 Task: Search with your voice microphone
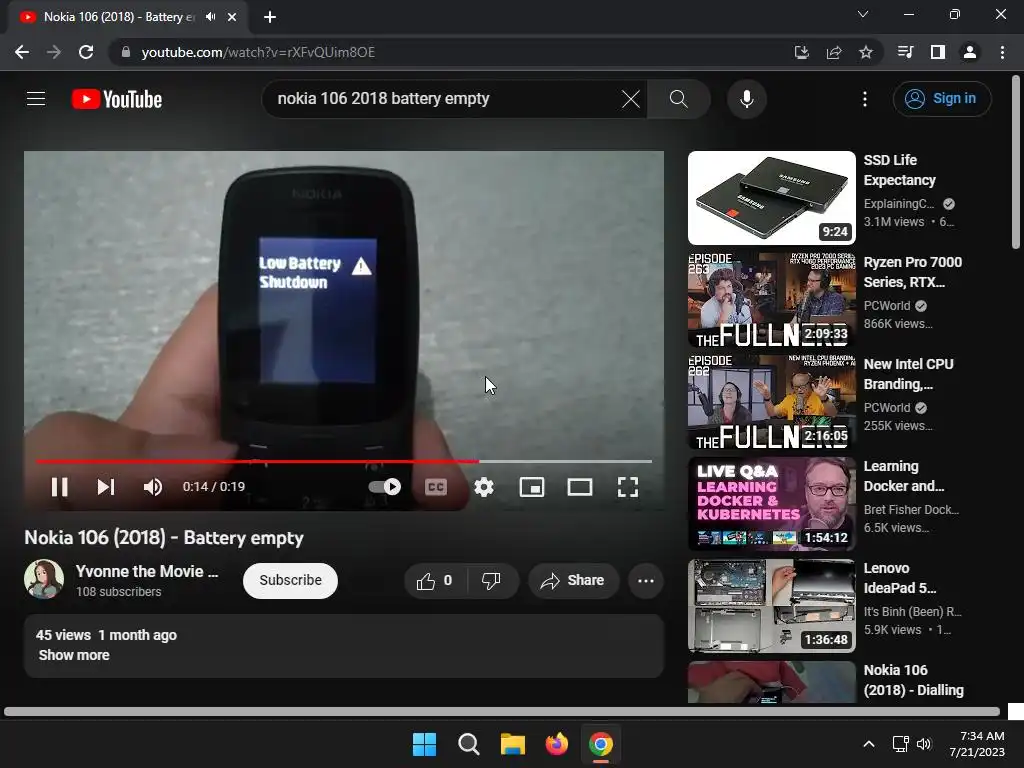click(747, 99)
